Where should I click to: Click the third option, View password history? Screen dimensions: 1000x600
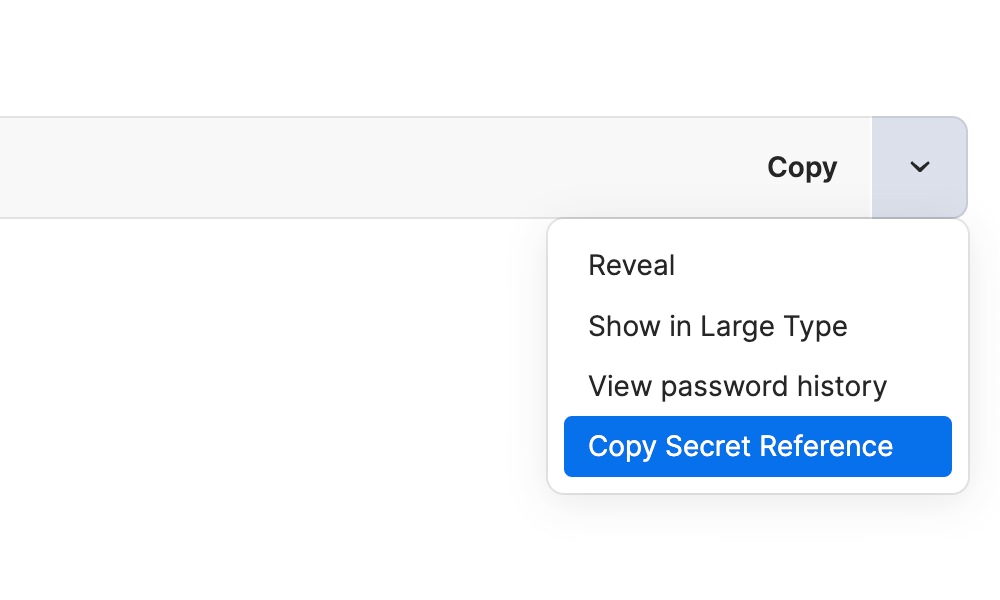tap(737, 386)
